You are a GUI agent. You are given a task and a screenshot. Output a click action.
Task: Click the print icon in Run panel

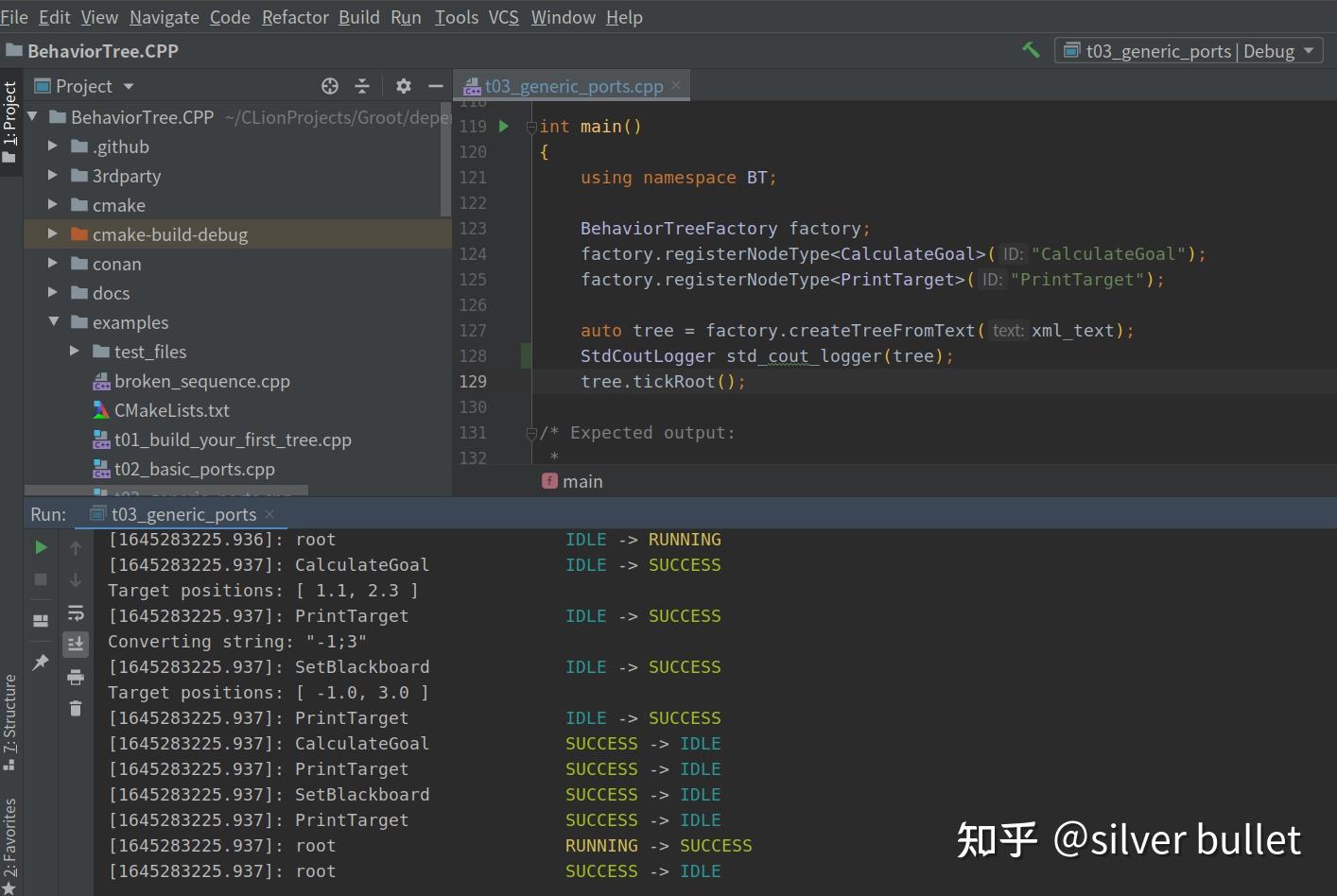(x=76, y=677)
